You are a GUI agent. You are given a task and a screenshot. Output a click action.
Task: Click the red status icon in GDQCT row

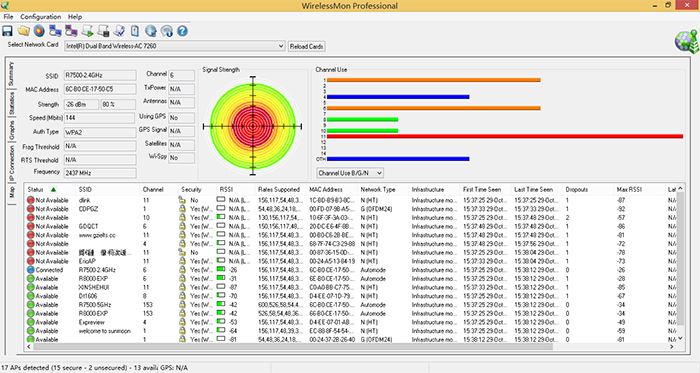pos(30,226)
